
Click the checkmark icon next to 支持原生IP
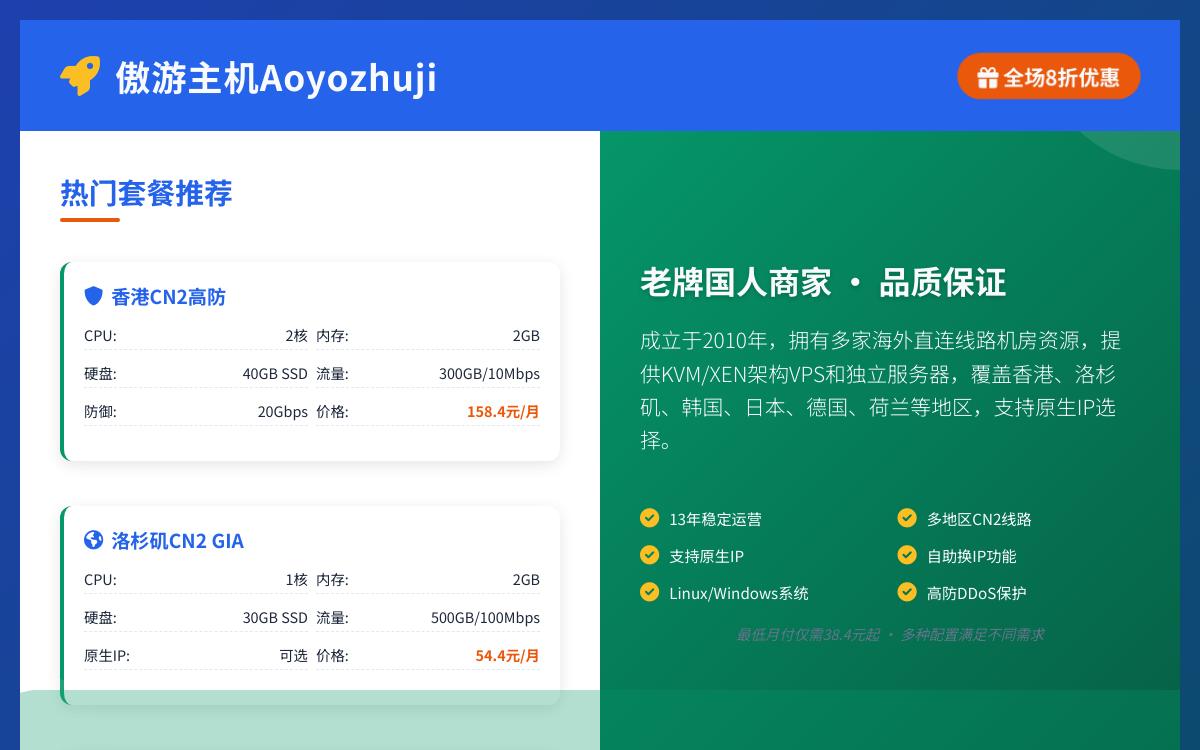[649, 555]
